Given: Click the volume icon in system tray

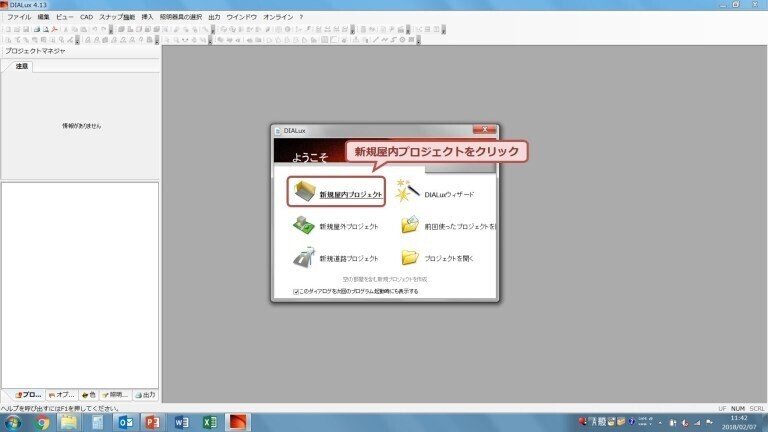Looking at the screenshot, I should [685, 423].
